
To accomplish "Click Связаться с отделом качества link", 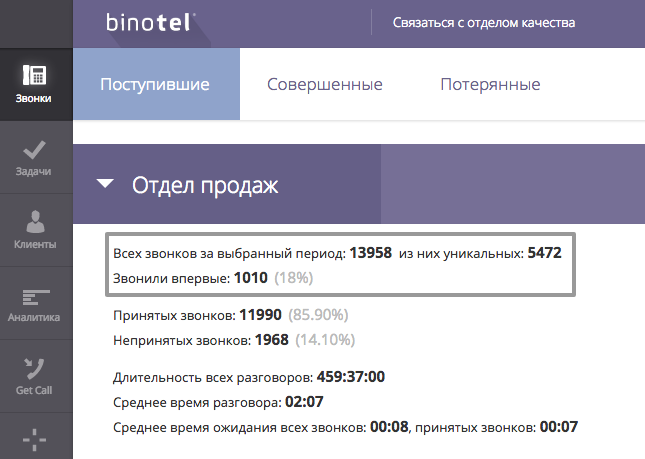I will 484,23.
